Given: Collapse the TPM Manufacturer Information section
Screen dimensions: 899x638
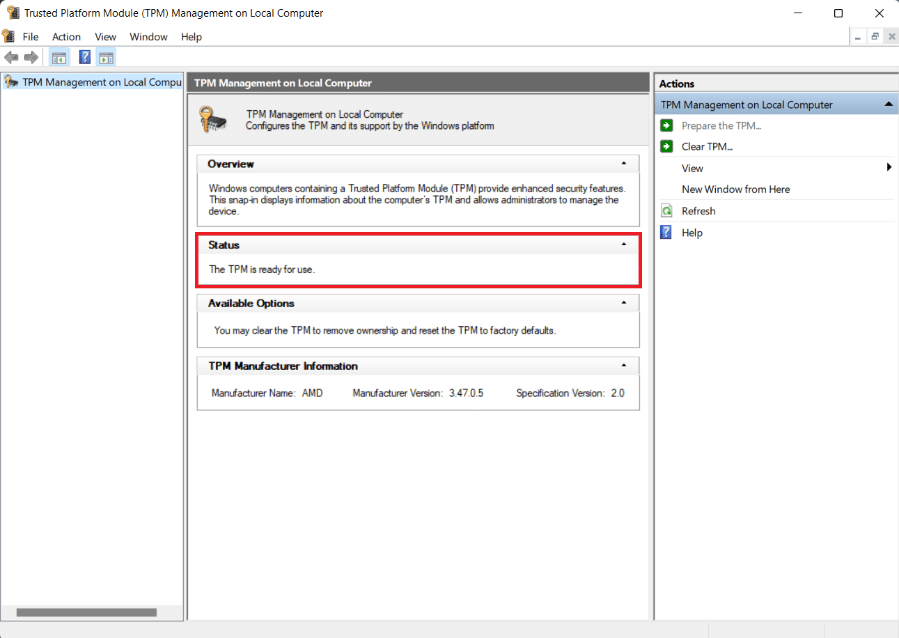Looking at the screenshot, I should coord(624,366).
